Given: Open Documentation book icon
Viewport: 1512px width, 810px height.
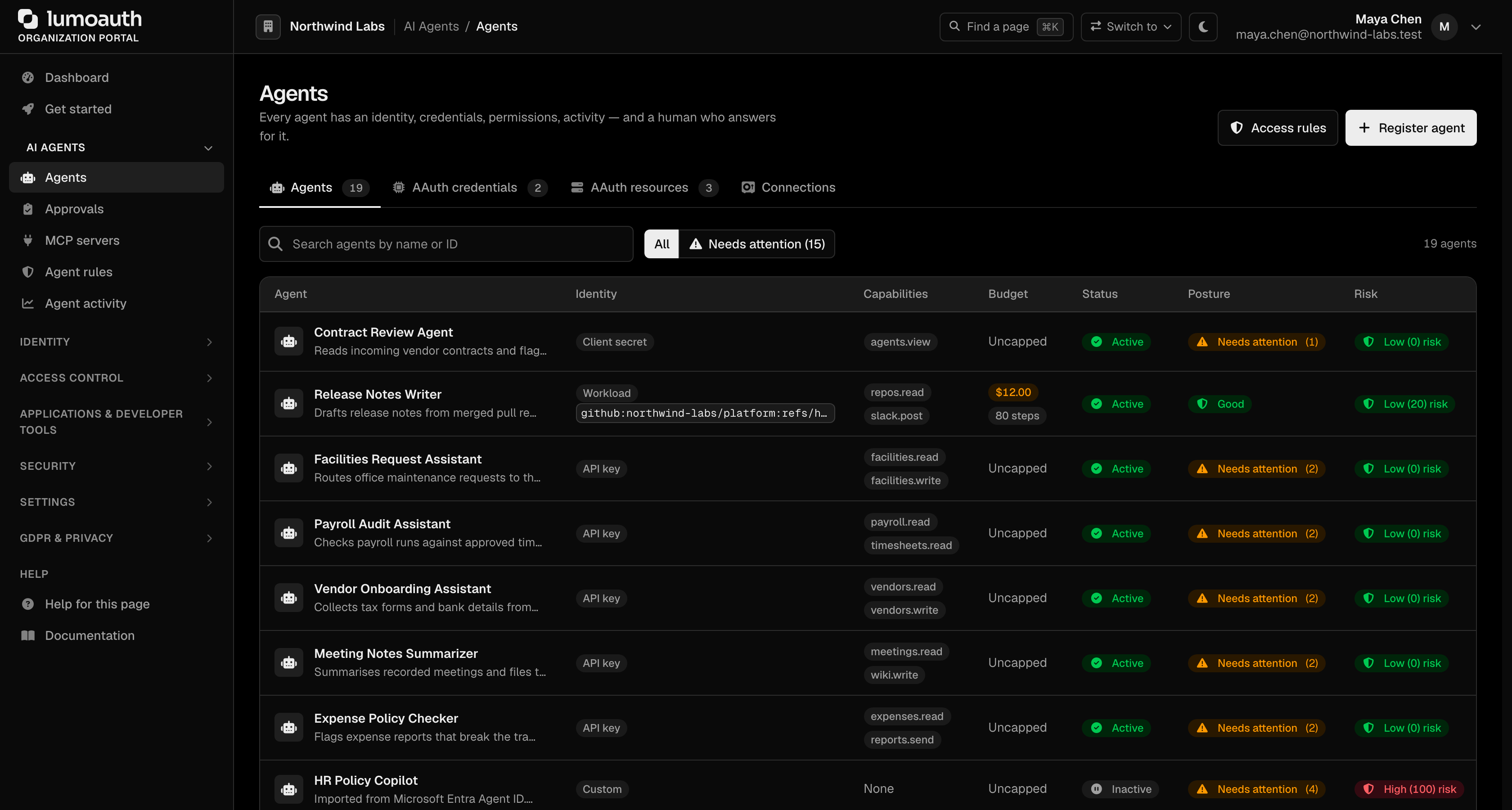Looking at the screenshot, I should 27,636.
